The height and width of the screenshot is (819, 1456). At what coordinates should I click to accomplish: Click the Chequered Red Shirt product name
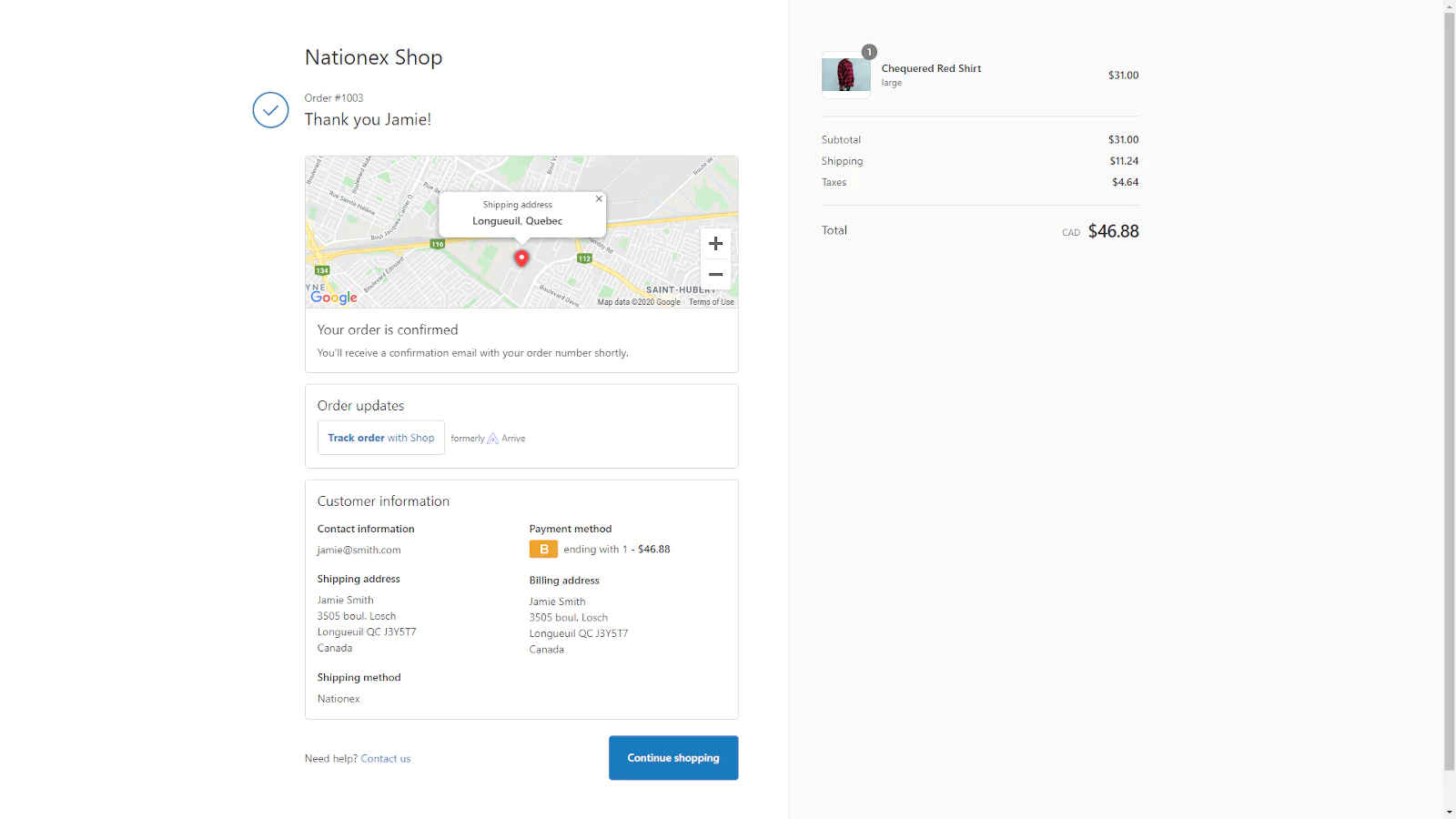tap(931, 68)
